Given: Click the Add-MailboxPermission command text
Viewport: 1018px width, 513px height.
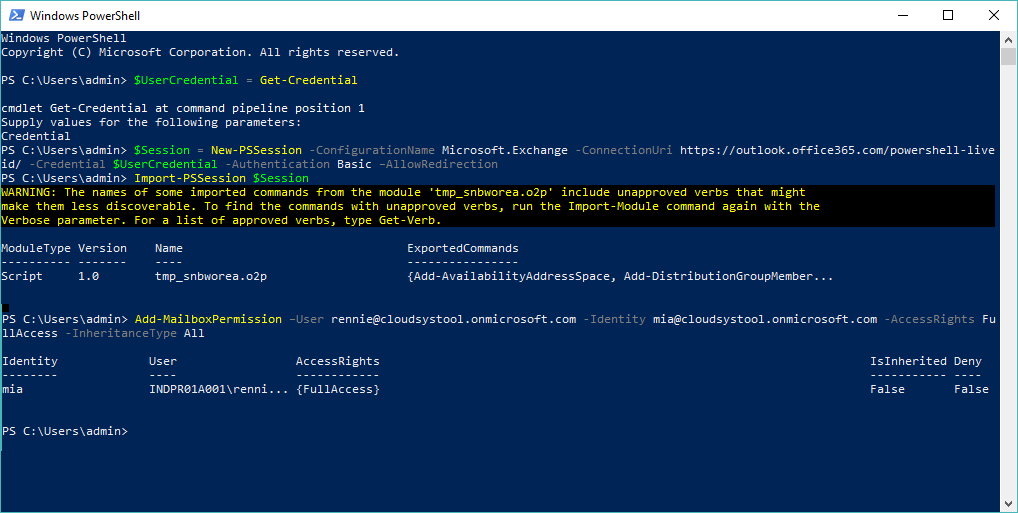Looking at the screenshot, I should click(208, 319).
